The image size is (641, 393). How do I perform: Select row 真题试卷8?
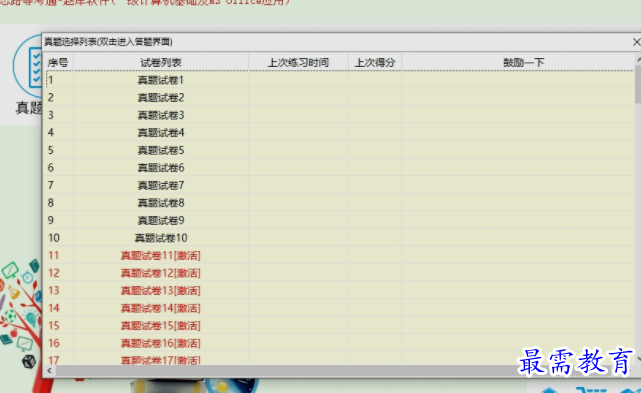click(339, 203)
